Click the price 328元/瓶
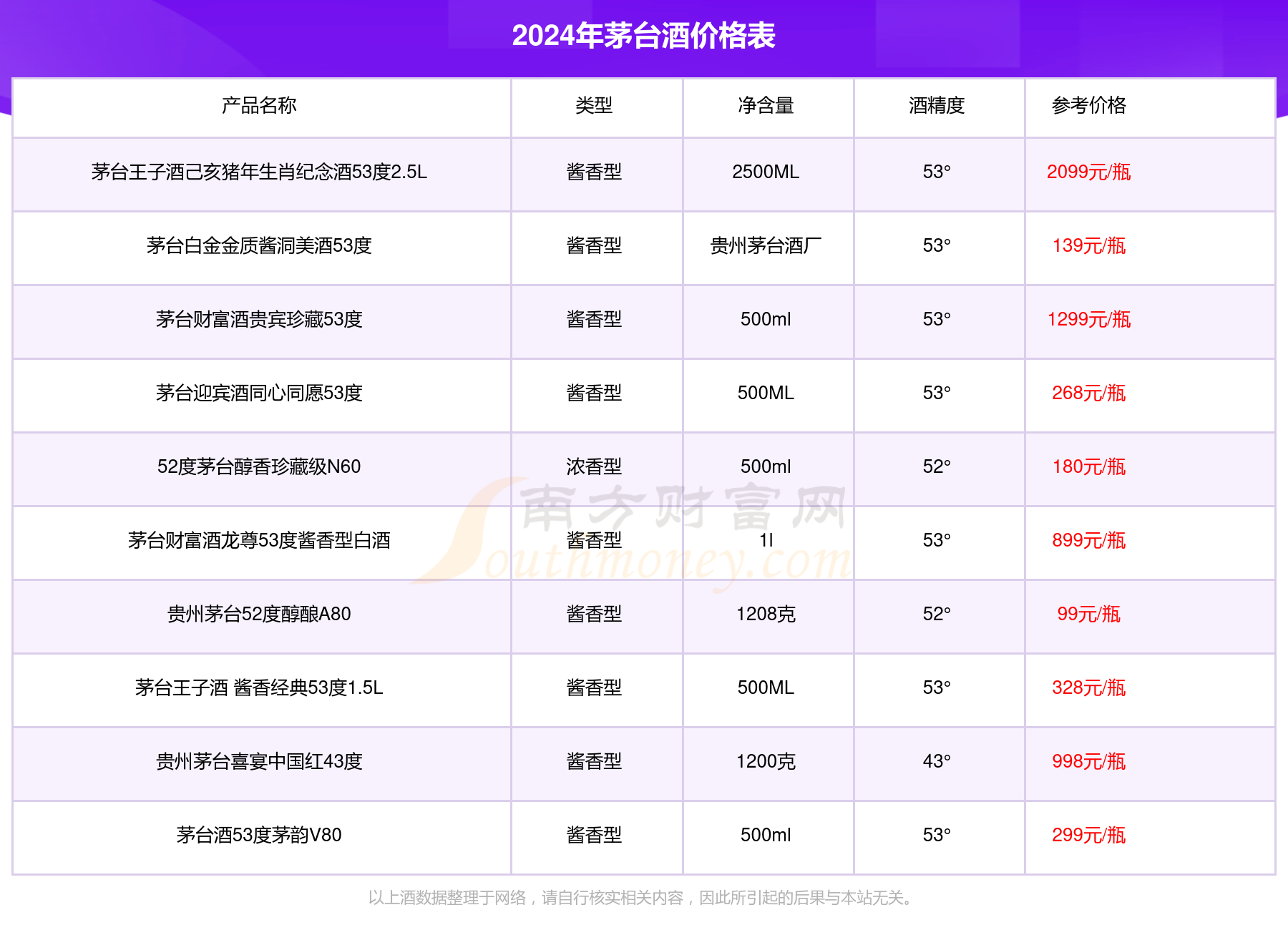Viewport: 1288px width, 930px height. 1088,688
